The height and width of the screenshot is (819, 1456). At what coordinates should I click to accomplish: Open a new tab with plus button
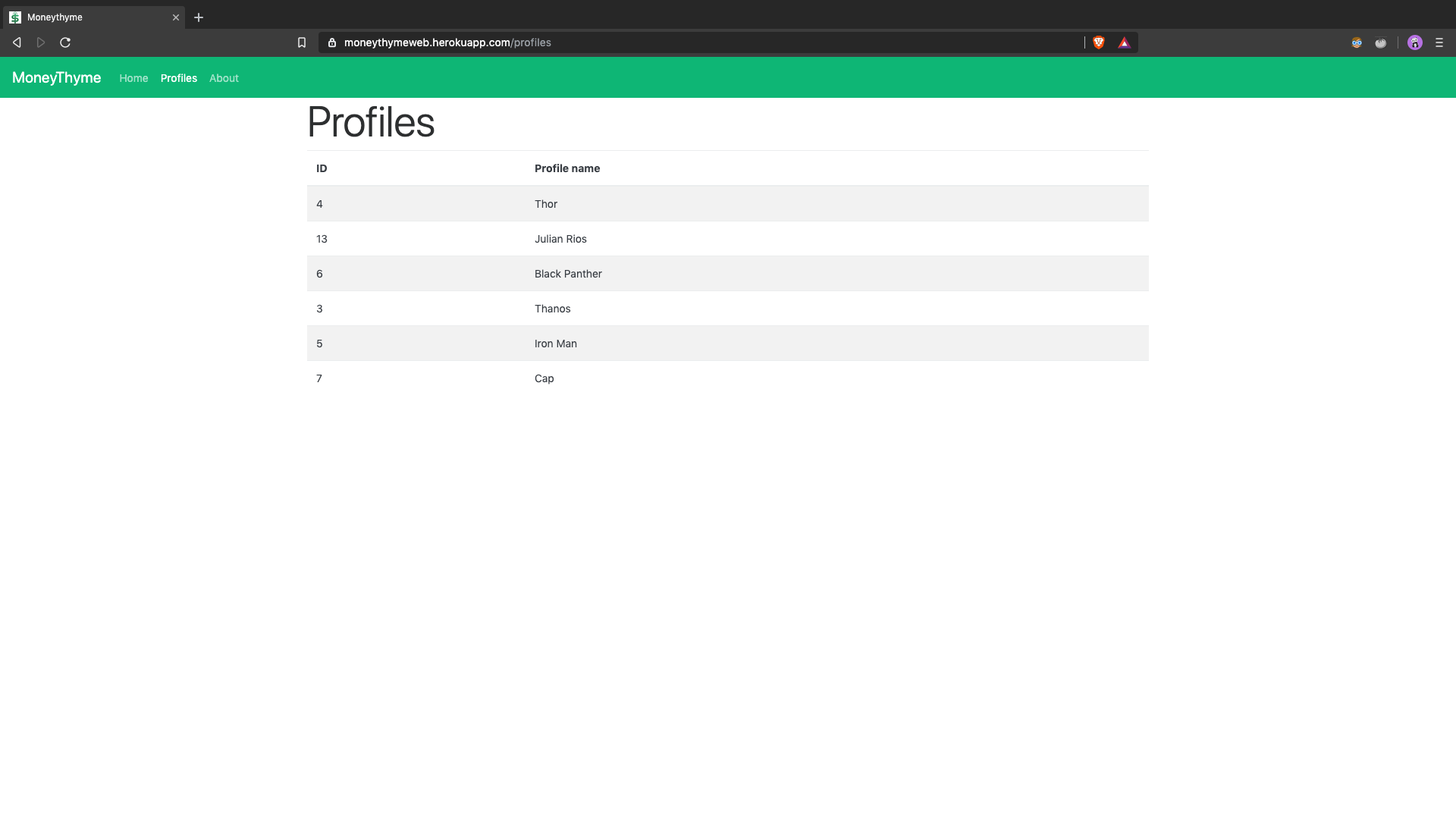(199, 17)
